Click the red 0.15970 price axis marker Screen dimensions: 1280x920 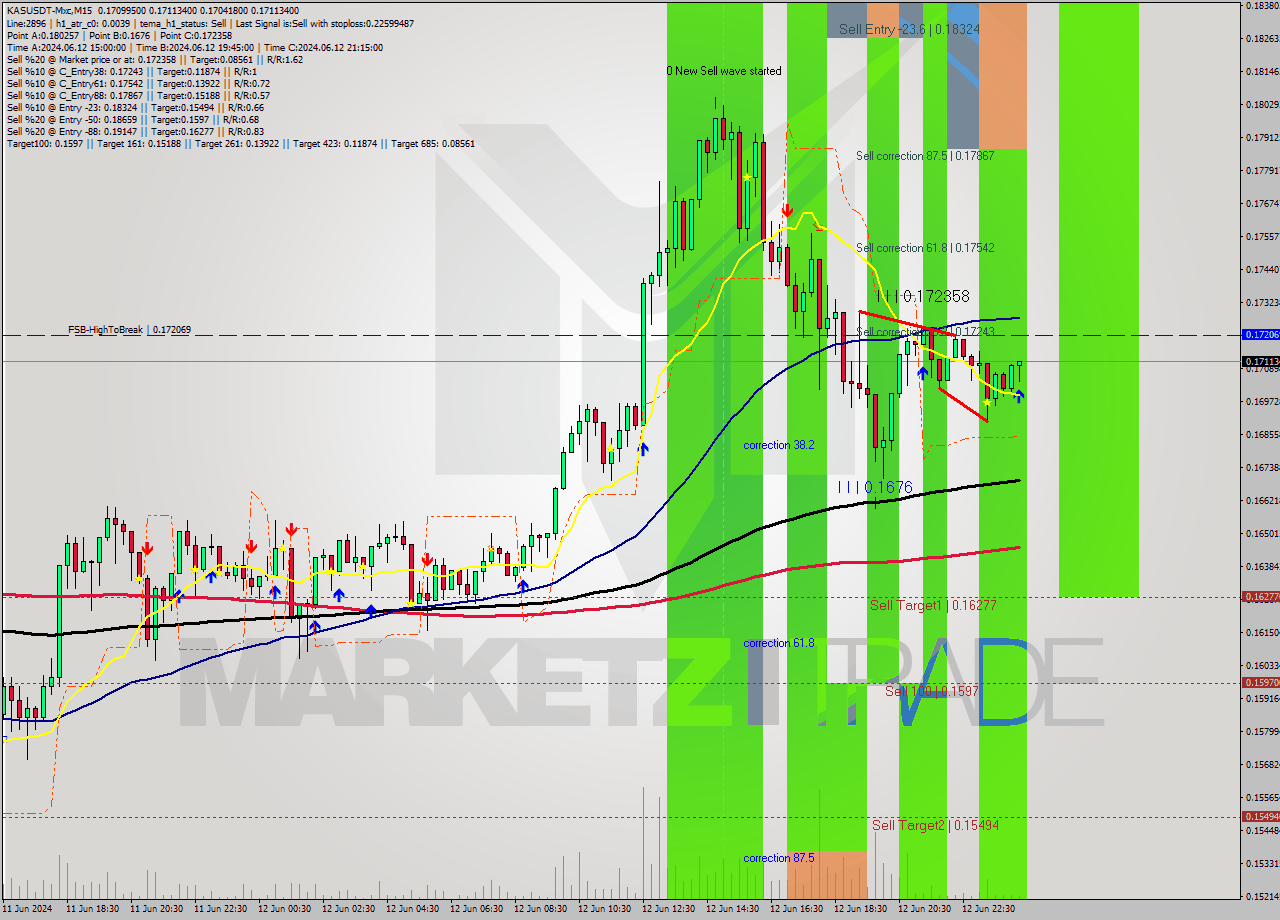pyautogui.click(x=1260, y=683)
